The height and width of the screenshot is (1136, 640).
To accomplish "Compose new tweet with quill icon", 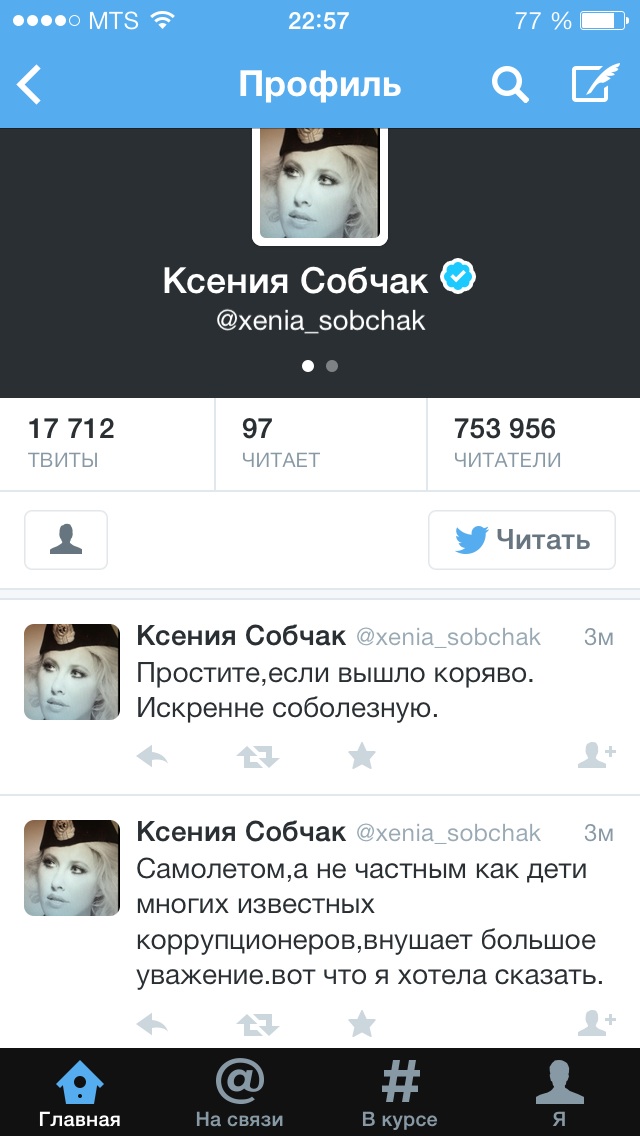I will (x=596, y=83).
